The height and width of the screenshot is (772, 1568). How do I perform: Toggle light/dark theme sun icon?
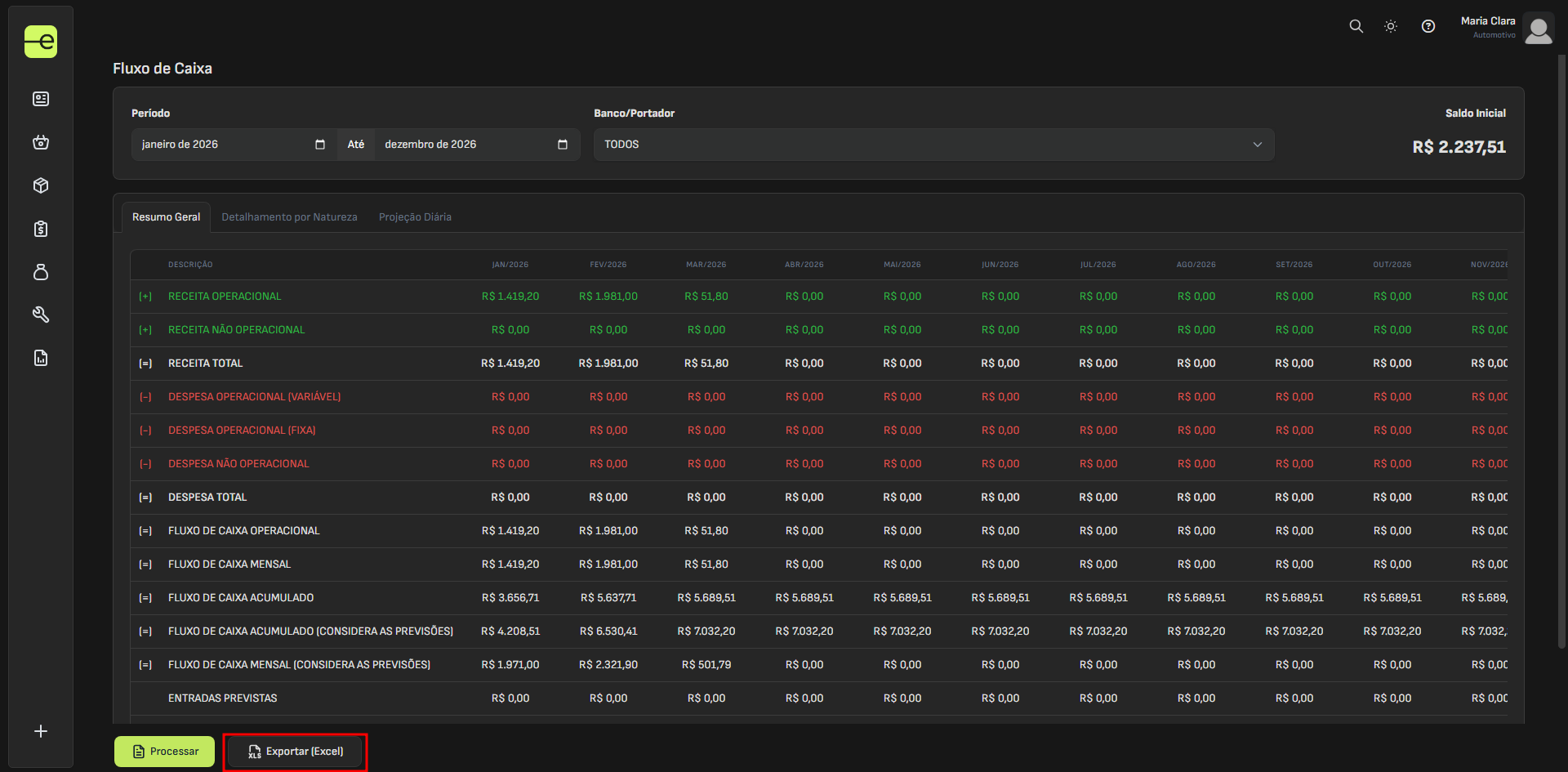point(1391,26)
